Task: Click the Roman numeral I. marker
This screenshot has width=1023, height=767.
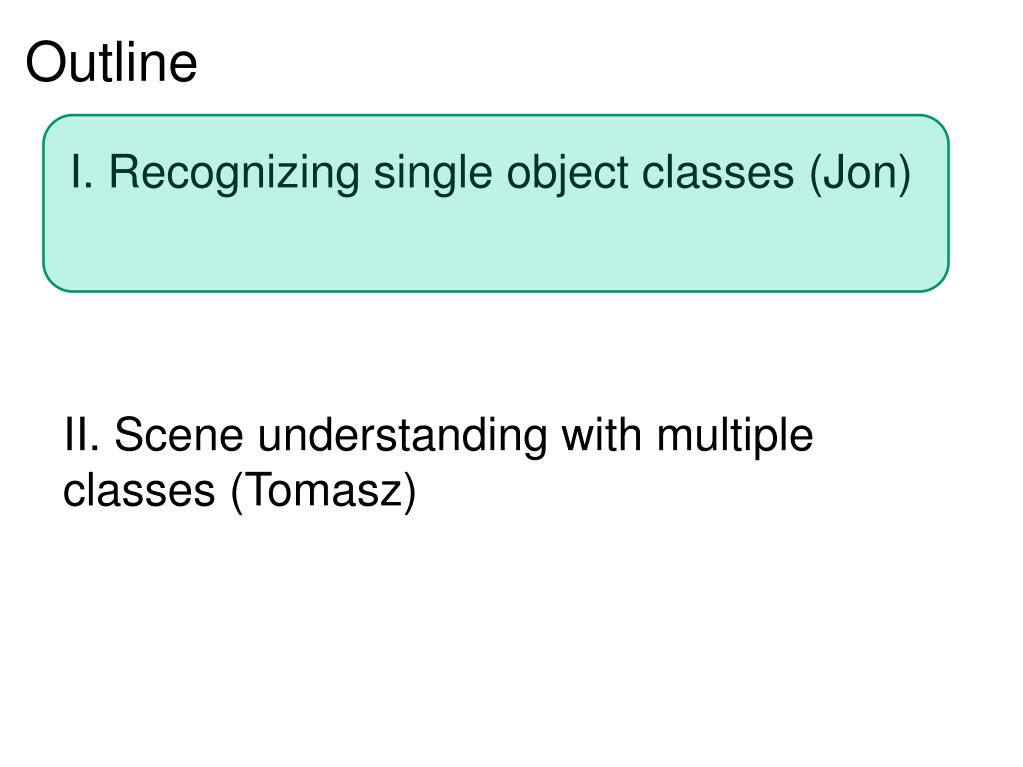Action: 82,172
